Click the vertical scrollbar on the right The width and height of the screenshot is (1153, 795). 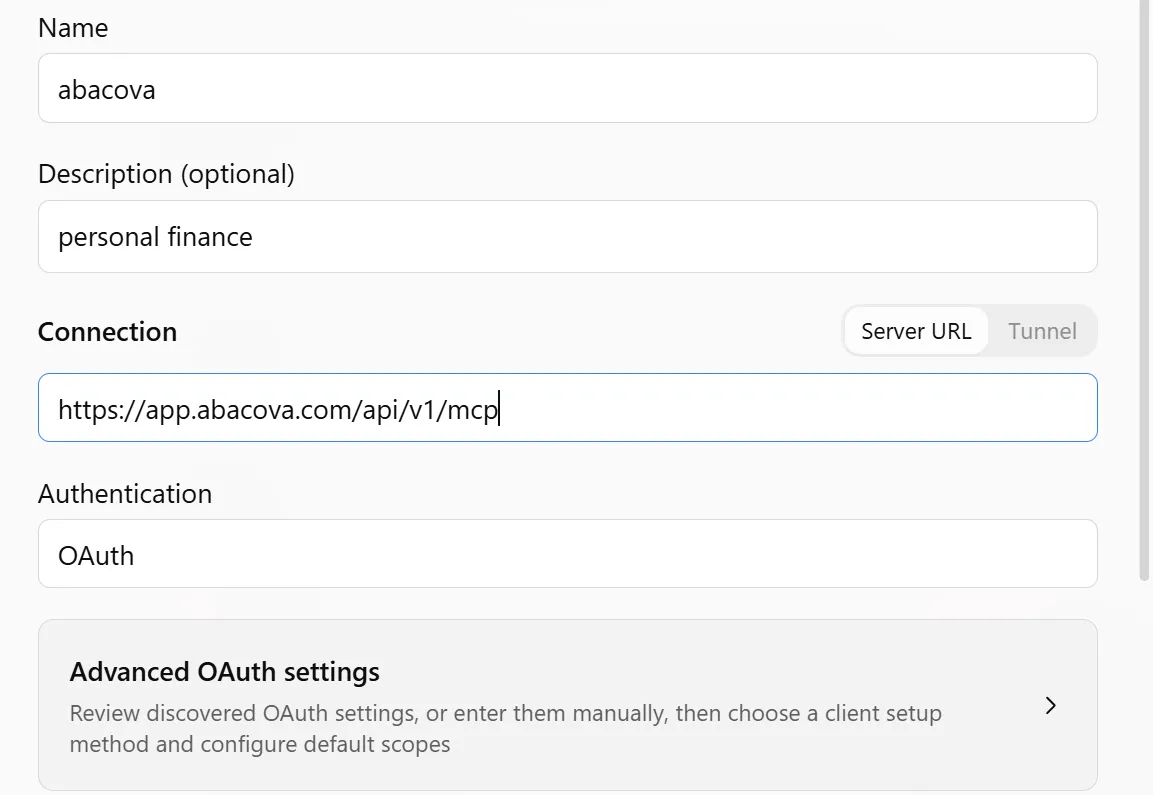point(1144,290)
